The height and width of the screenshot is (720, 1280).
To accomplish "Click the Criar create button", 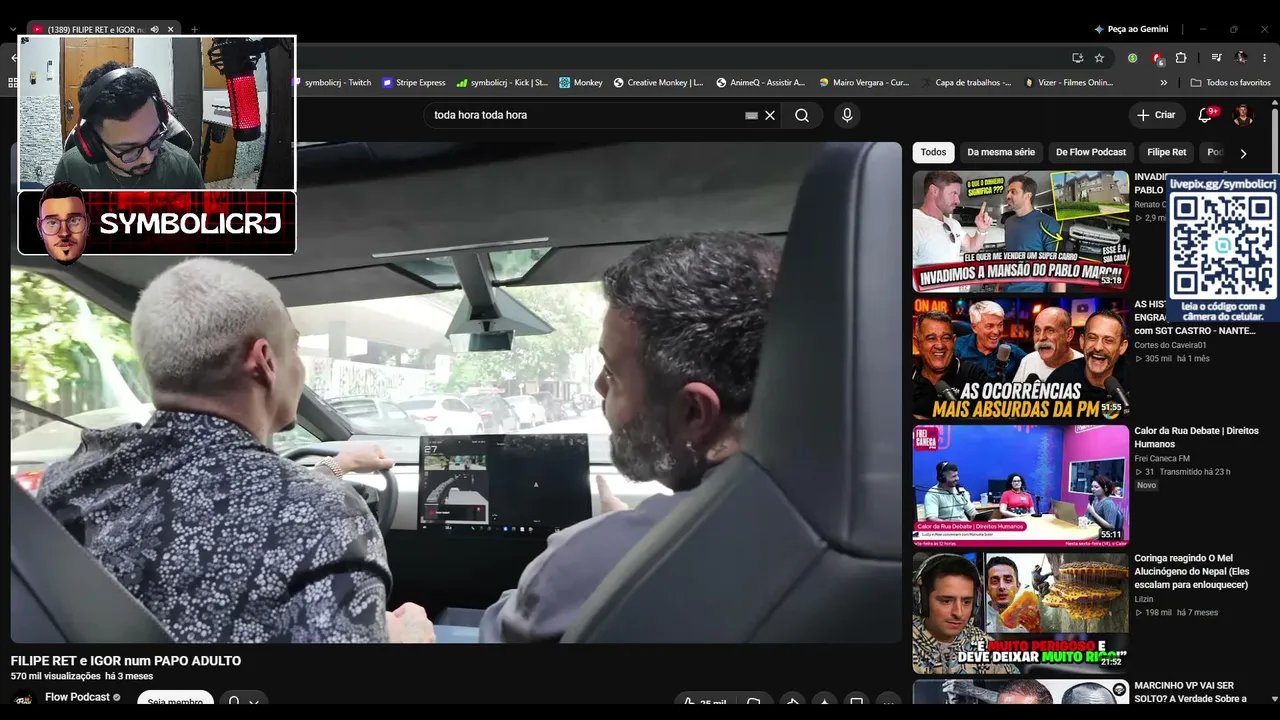I will pos(1156,115).
